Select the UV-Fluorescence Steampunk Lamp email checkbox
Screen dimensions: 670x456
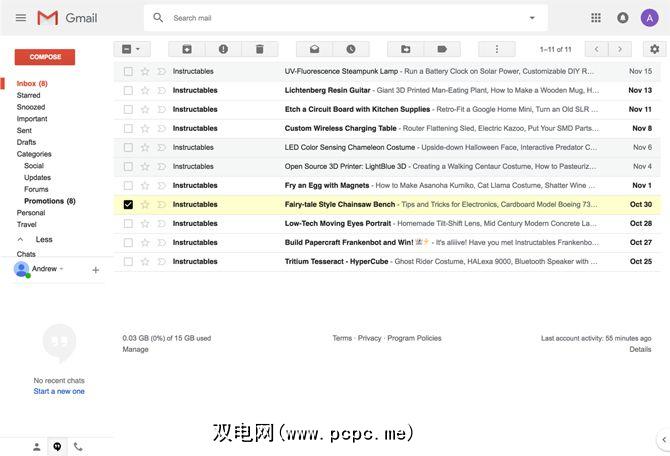coord(128,71)
